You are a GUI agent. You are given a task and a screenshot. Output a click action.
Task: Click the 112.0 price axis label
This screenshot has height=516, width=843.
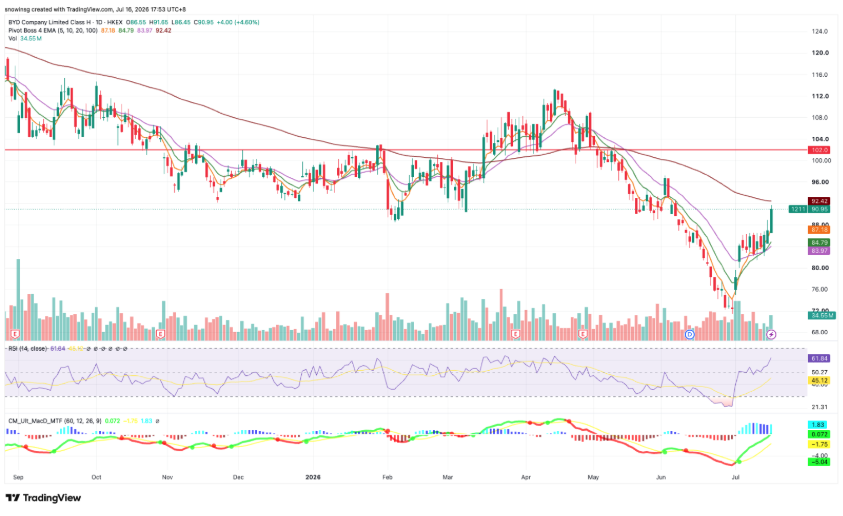tap(820, 96)
